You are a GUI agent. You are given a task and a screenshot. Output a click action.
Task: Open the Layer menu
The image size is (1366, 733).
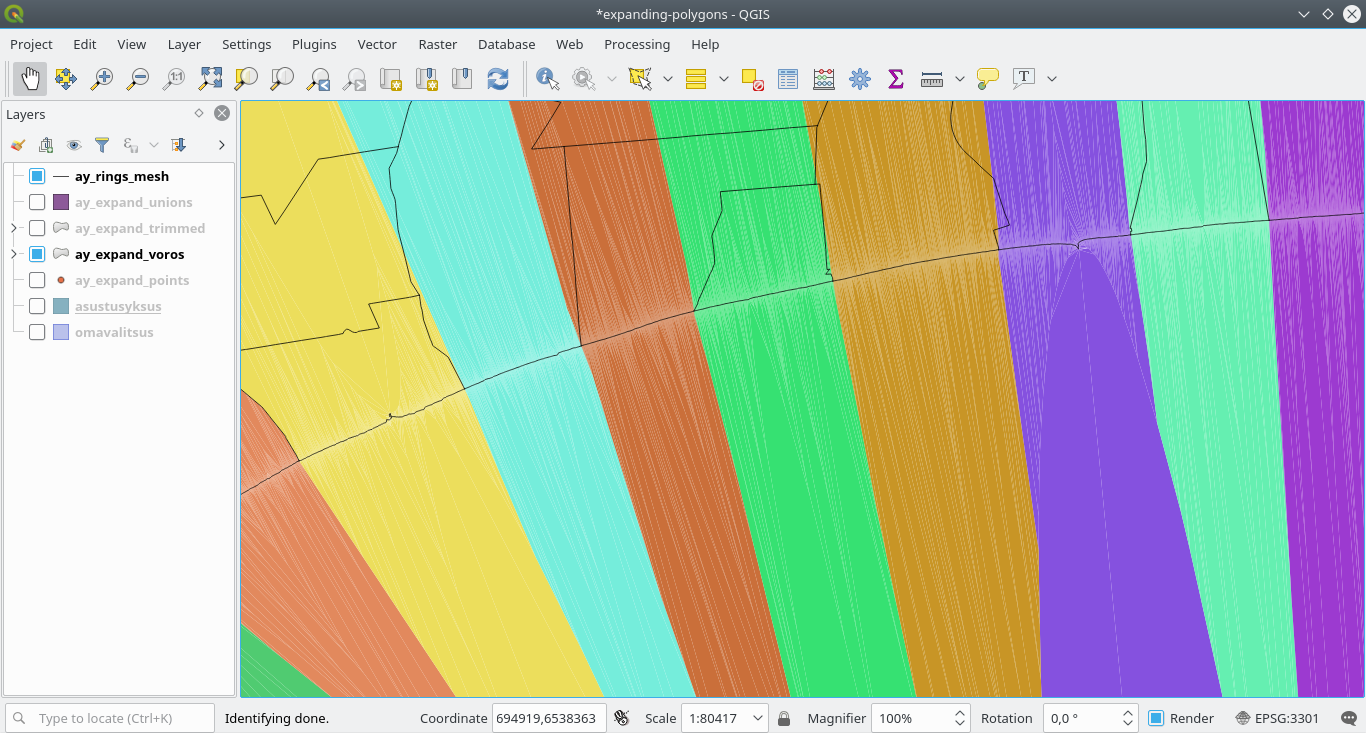tap(184, 44)
